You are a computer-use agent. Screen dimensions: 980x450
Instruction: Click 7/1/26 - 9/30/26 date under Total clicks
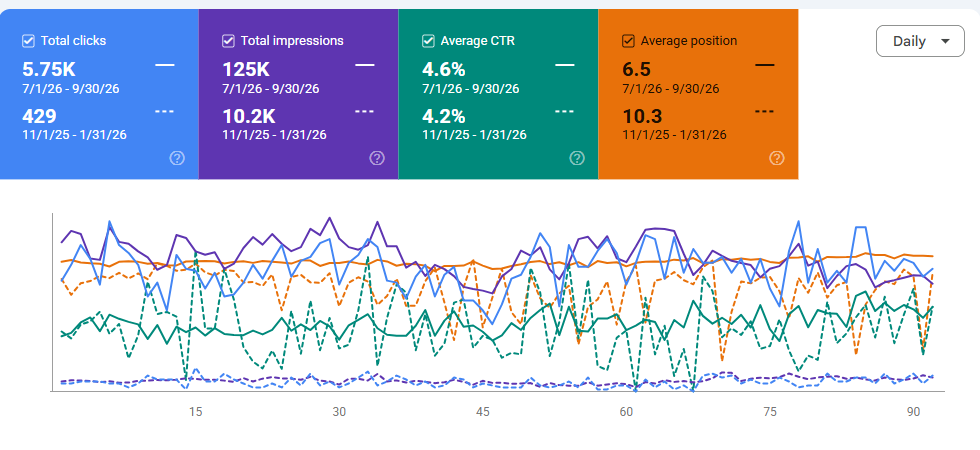pyautogui.click(x=71, y=89)
